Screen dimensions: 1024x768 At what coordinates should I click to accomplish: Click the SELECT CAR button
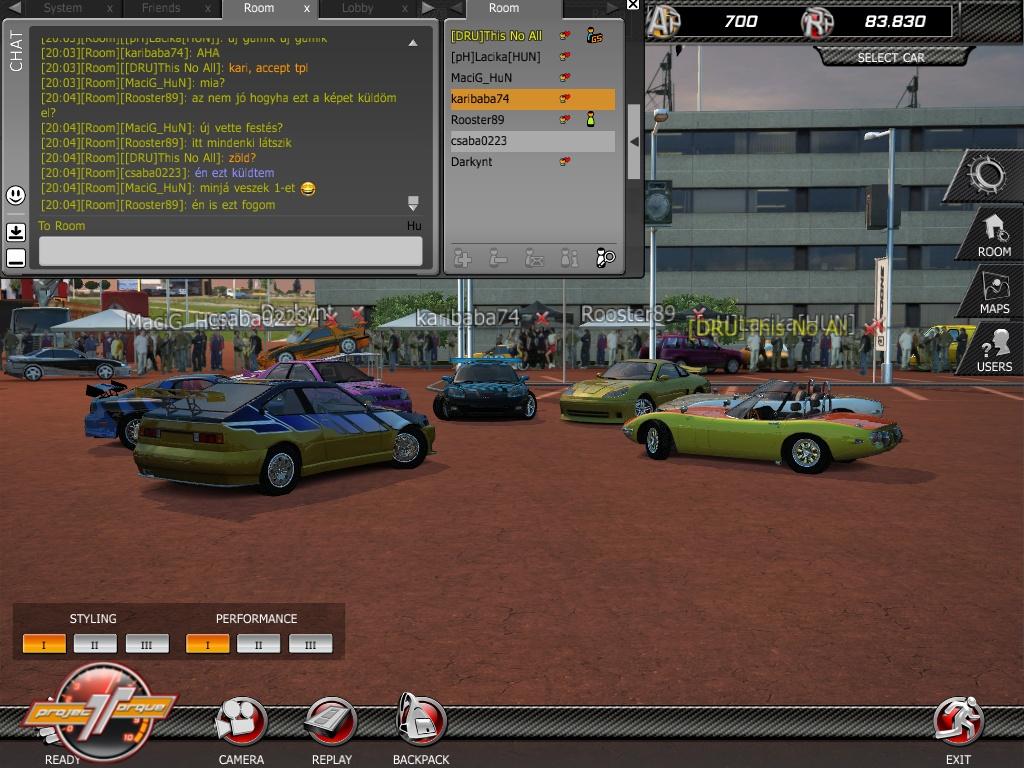[x=891, y=57]
